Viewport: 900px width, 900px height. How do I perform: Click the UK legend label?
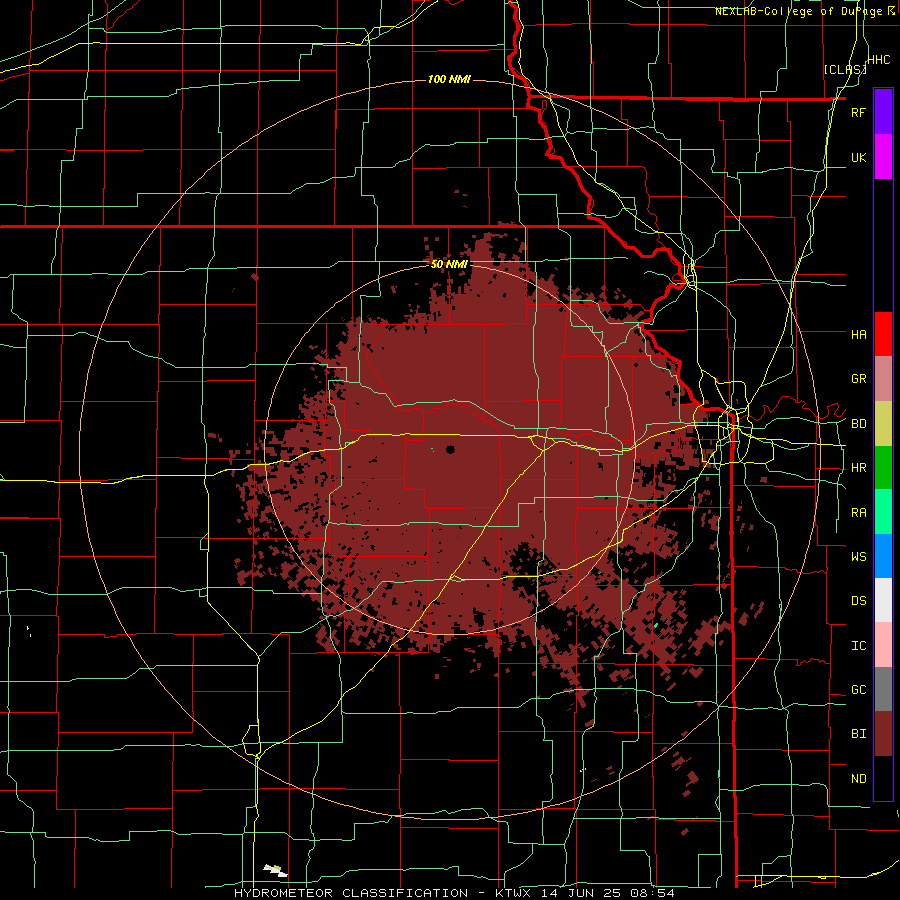858,157
